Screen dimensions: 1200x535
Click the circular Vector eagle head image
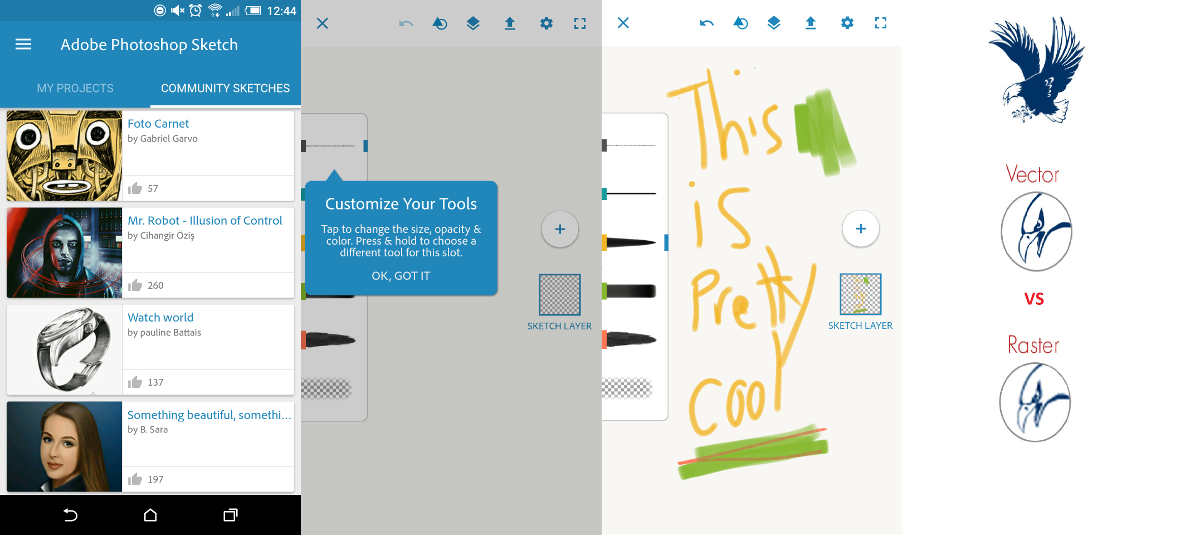(x=1036, y=231)
